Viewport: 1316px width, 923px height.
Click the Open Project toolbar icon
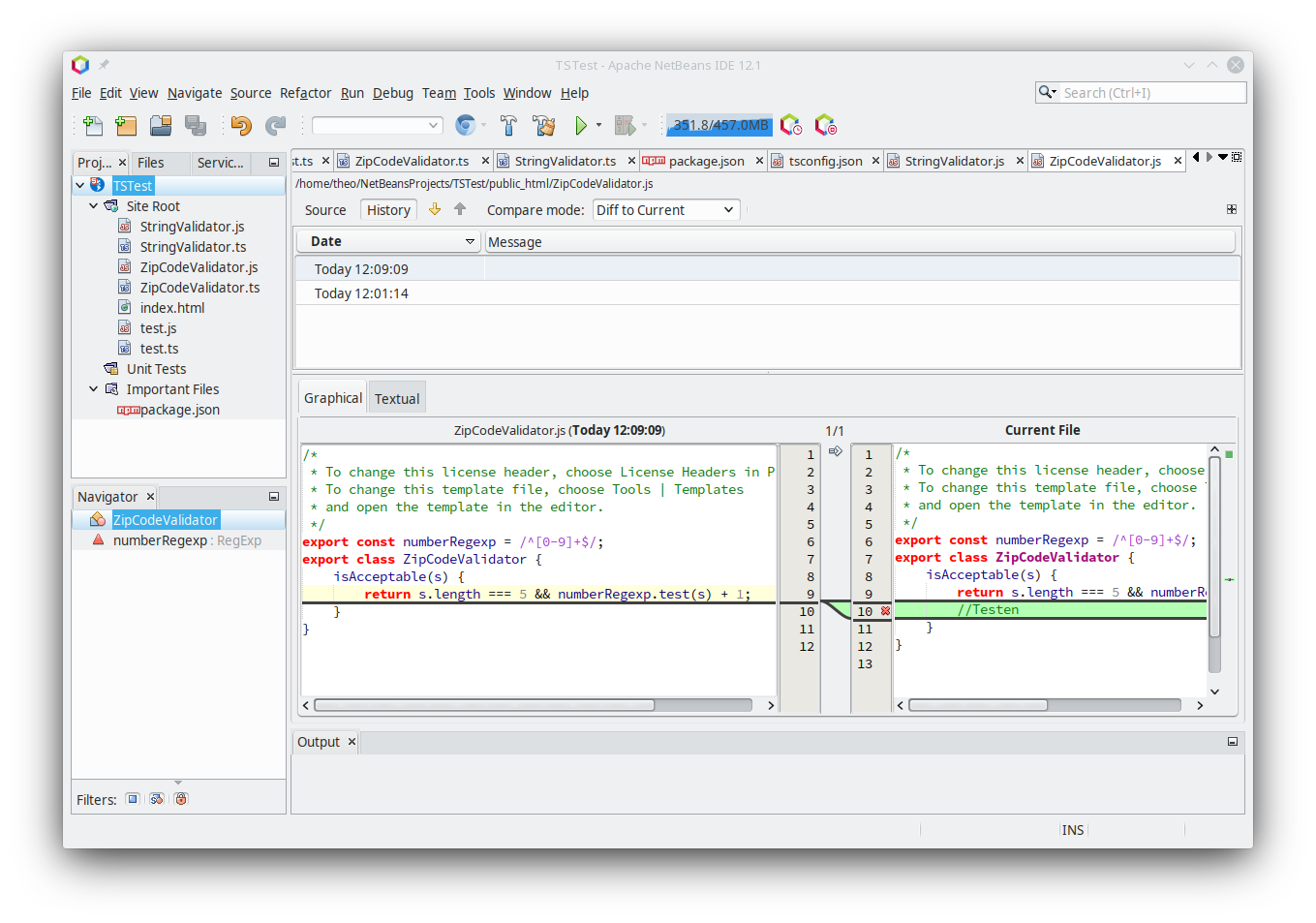pyautogui.click(x=161, y=125)
